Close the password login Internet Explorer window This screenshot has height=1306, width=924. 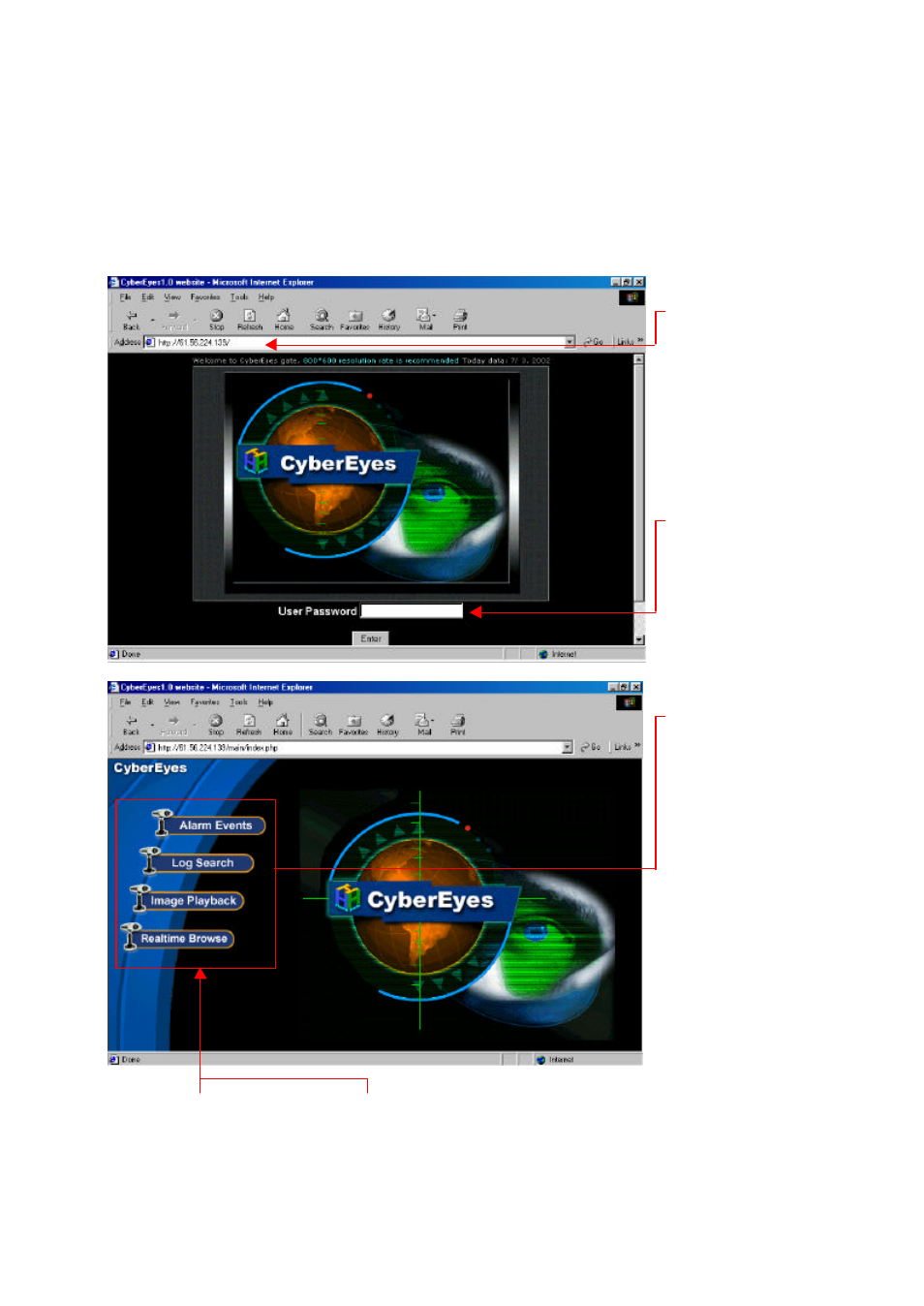coord(639,282)
